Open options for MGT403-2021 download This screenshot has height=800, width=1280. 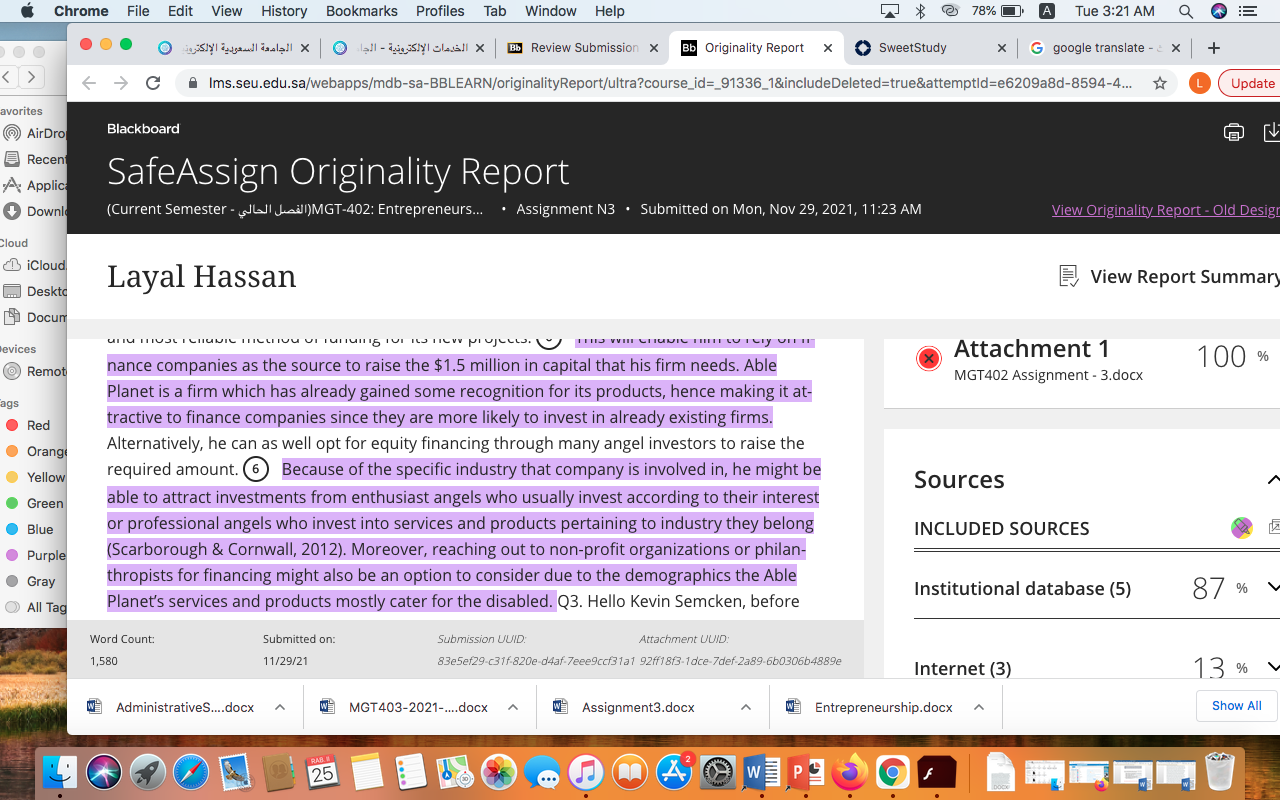pyautogui.click(x=513, y=707)
